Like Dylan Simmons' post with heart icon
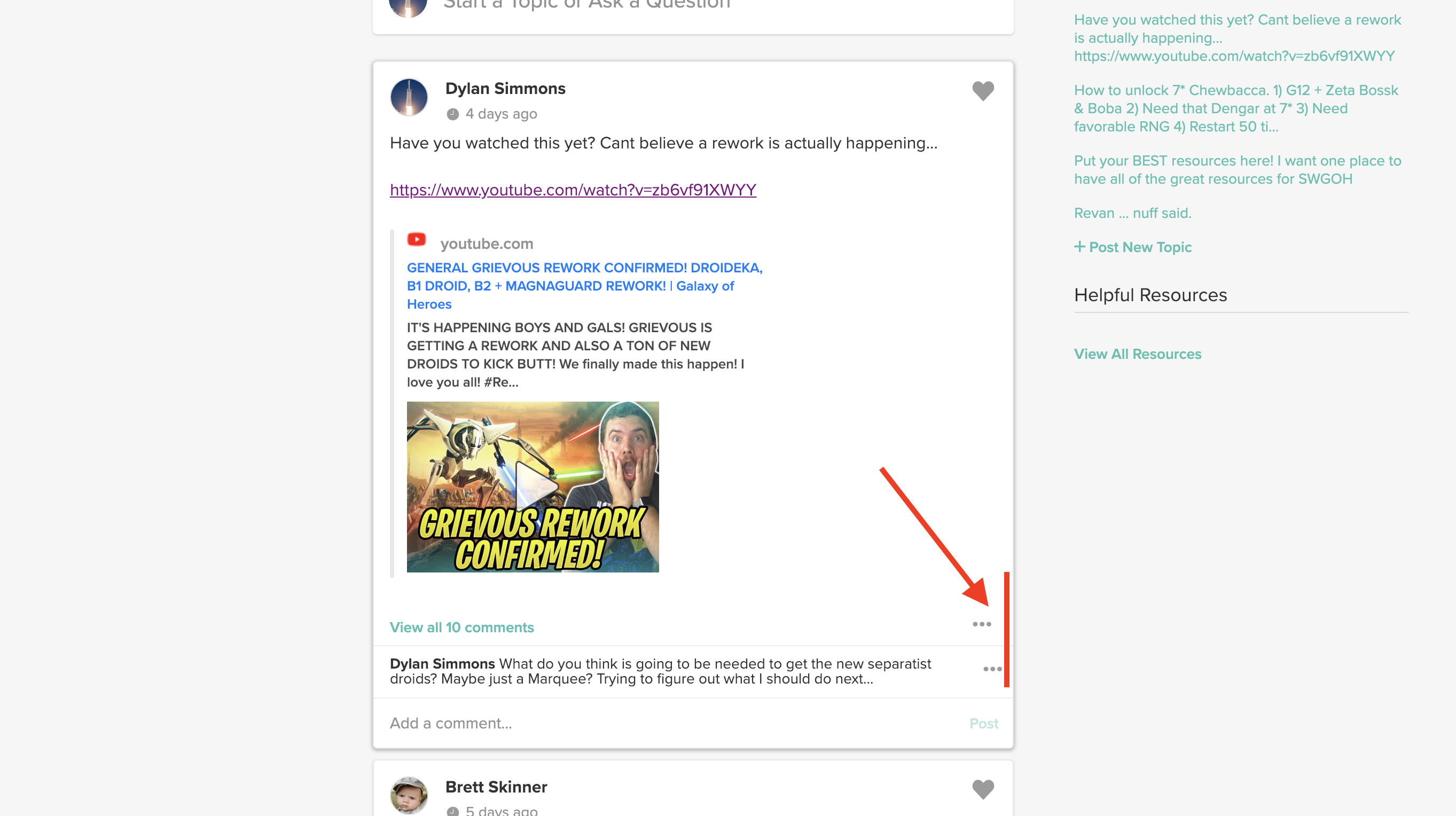1456x816 pixels. (x=983, y=91)
